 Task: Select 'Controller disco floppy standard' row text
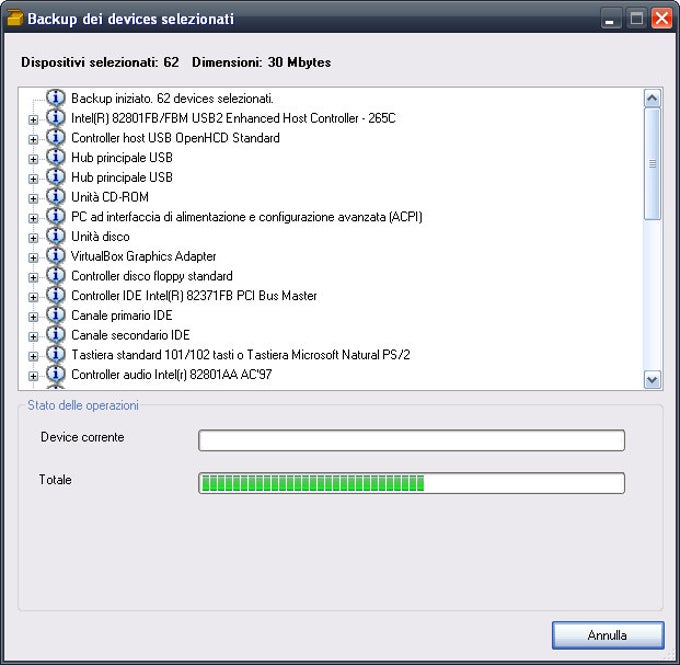tap(152, 276)
